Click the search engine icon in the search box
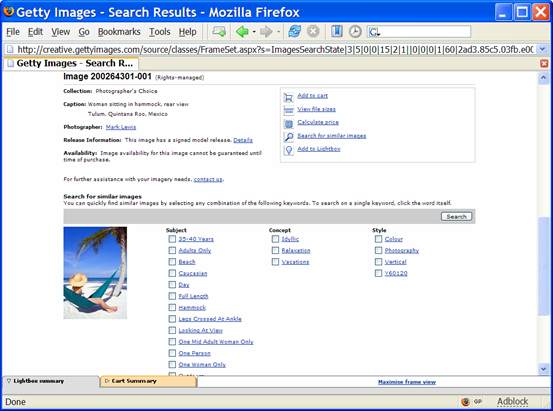This screenshot has width=553, height=411. tap(374, 32)
